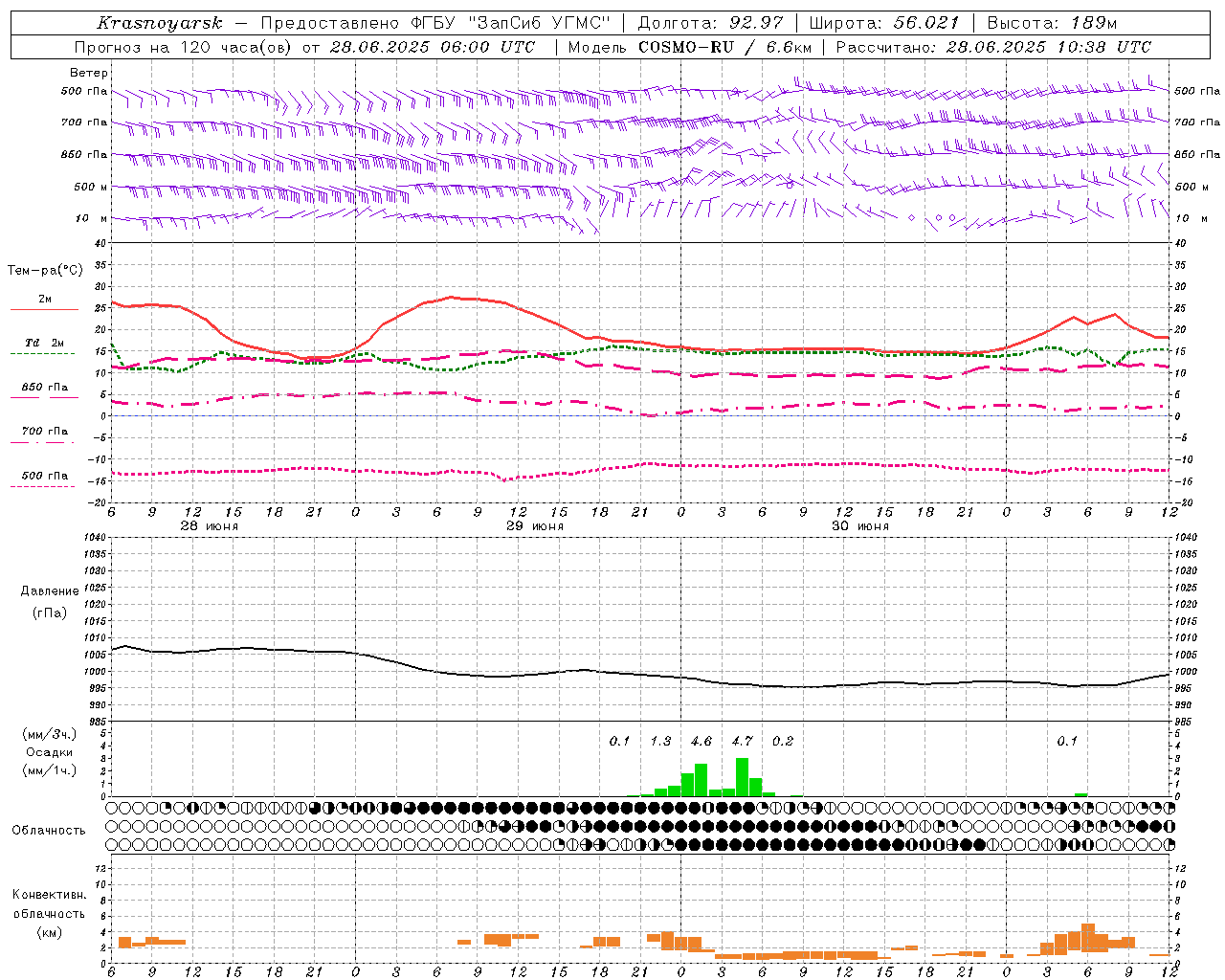Click the 500 гПа temperature legend entry
The width and height of the screenshot is (1225, 980).
click(x=45, y=475)
